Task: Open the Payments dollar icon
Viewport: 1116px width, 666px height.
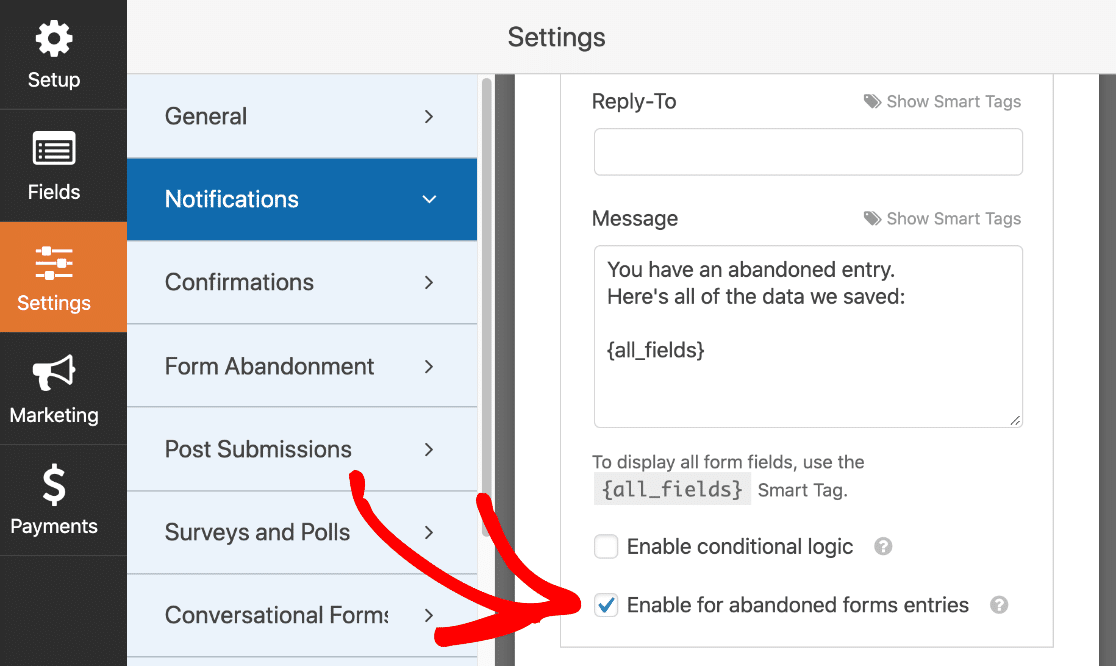Action: click(x=54, y=486)
